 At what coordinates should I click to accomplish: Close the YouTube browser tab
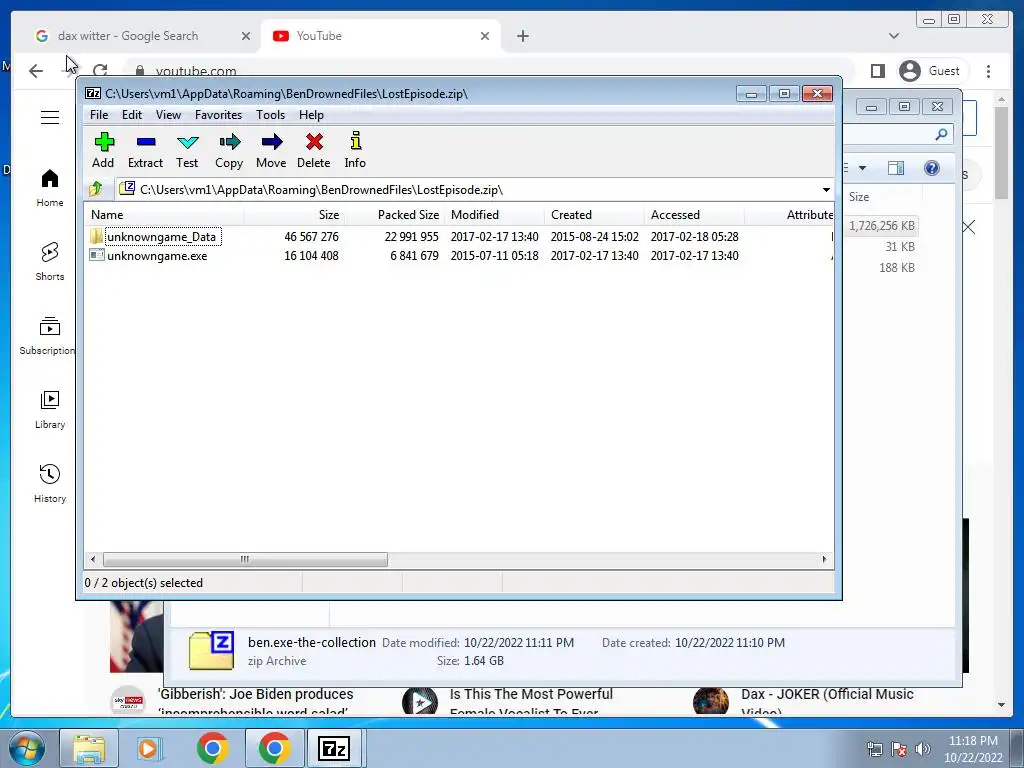tap(485, 37)
